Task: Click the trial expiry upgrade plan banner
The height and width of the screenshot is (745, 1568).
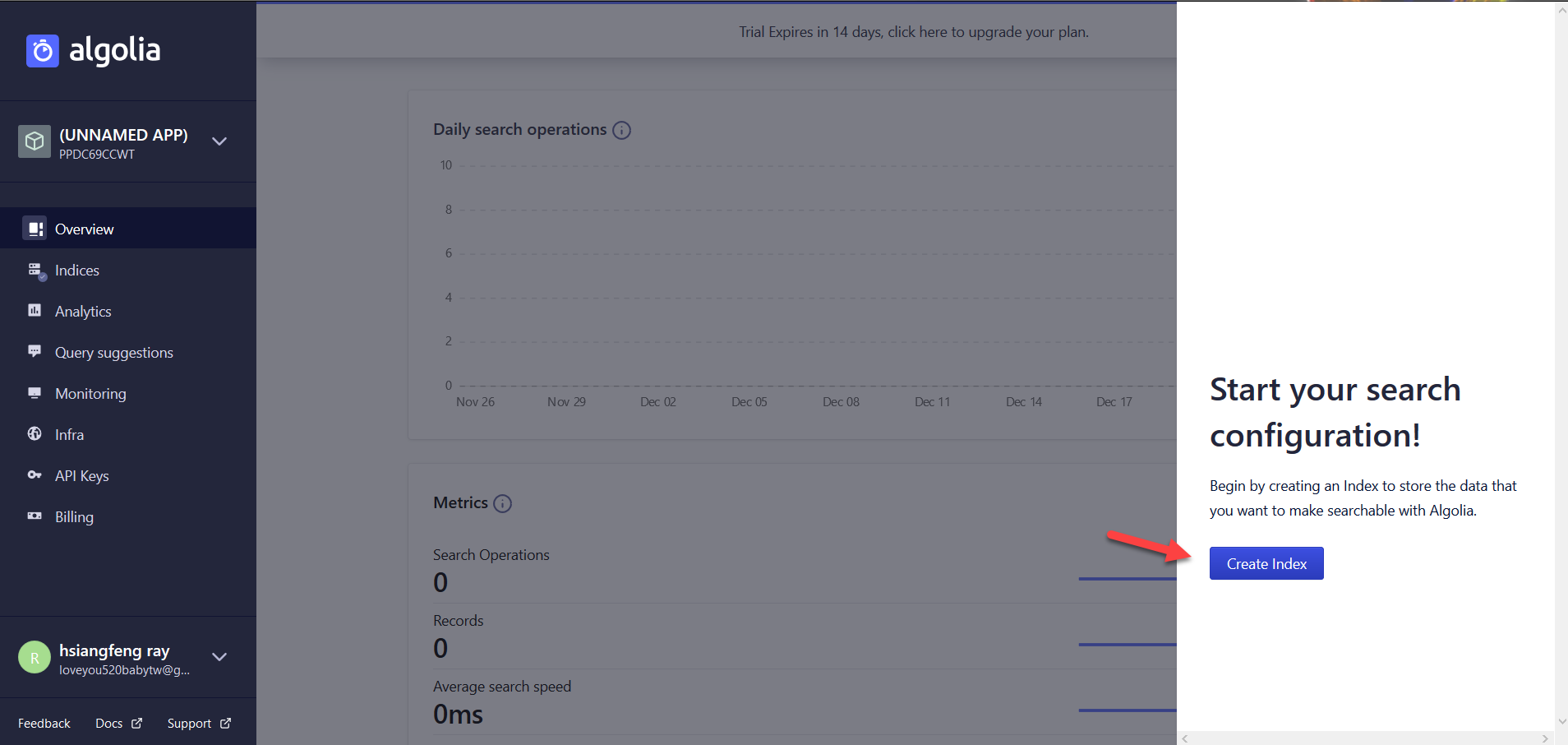Action: click(913, 32)
